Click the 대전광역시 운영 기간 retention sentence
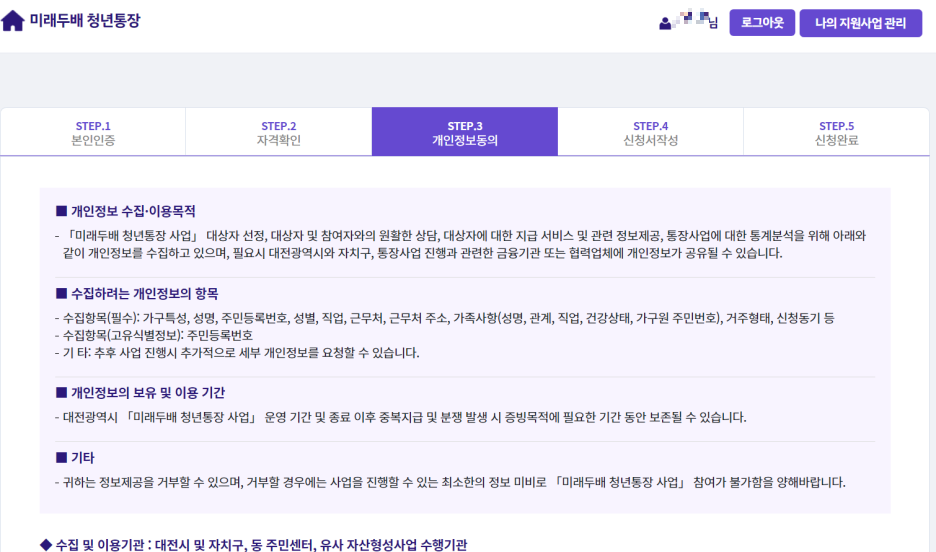The width and height of the screenshot is (936, 552). 401,417
